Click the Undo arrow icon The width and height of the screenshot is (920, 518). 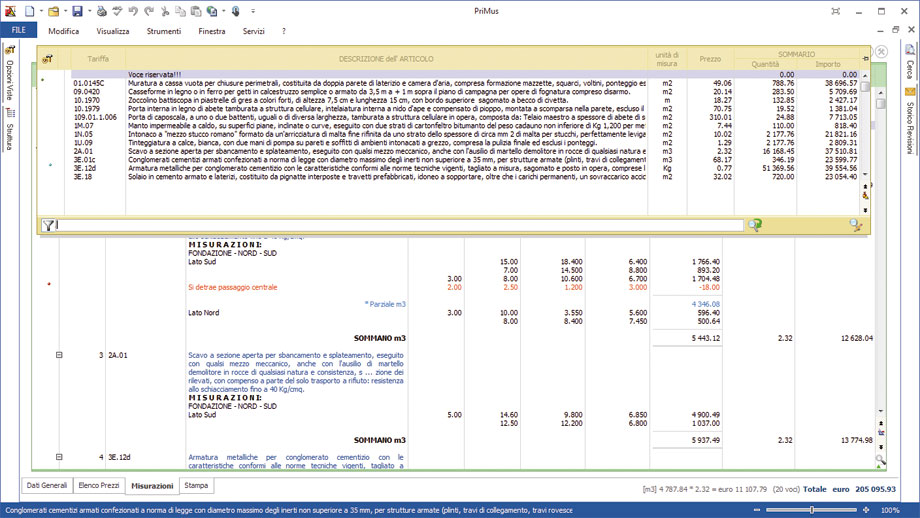[x=134, y=11]
